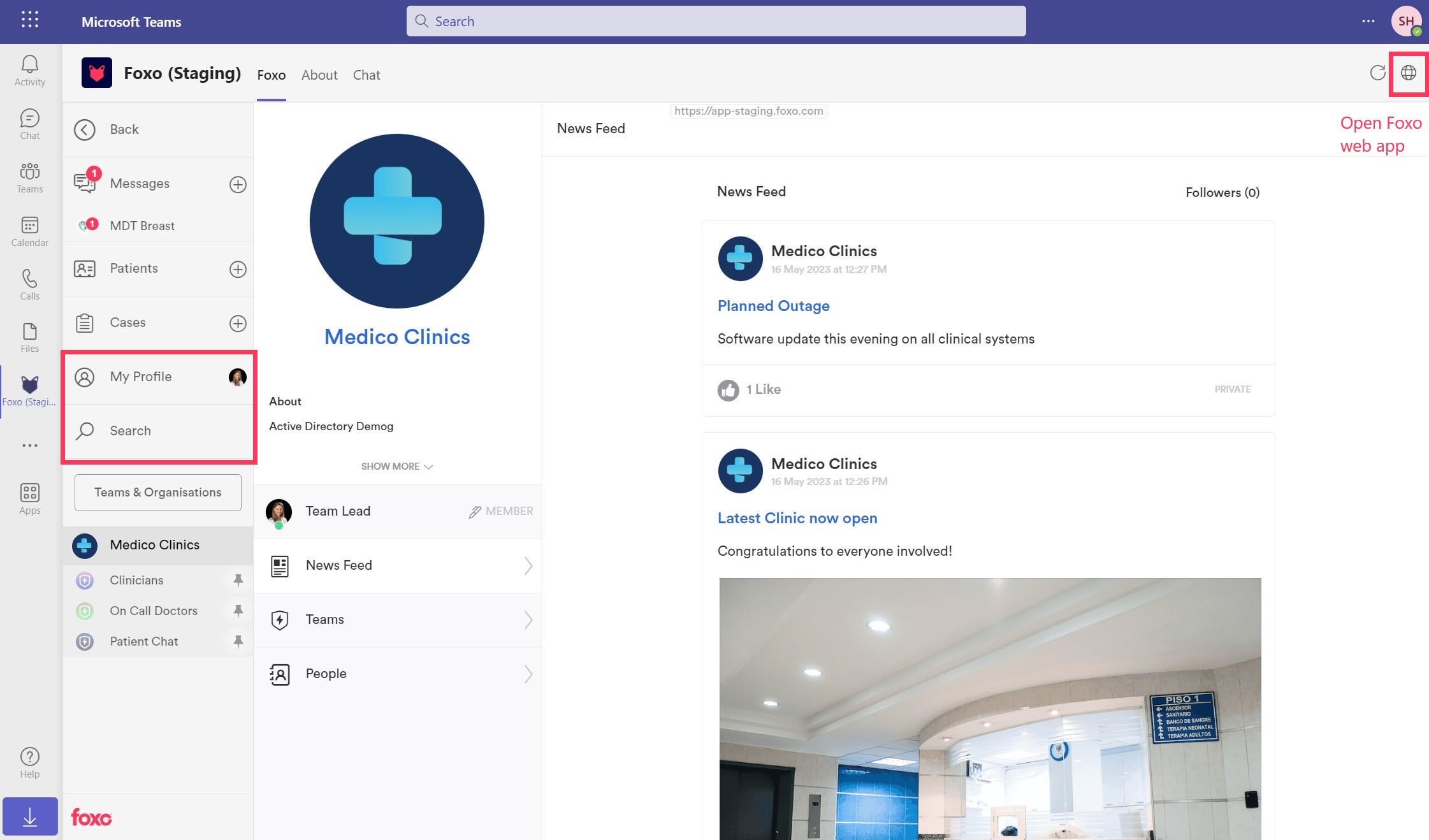Click the download desktop app button

point(30,816)
